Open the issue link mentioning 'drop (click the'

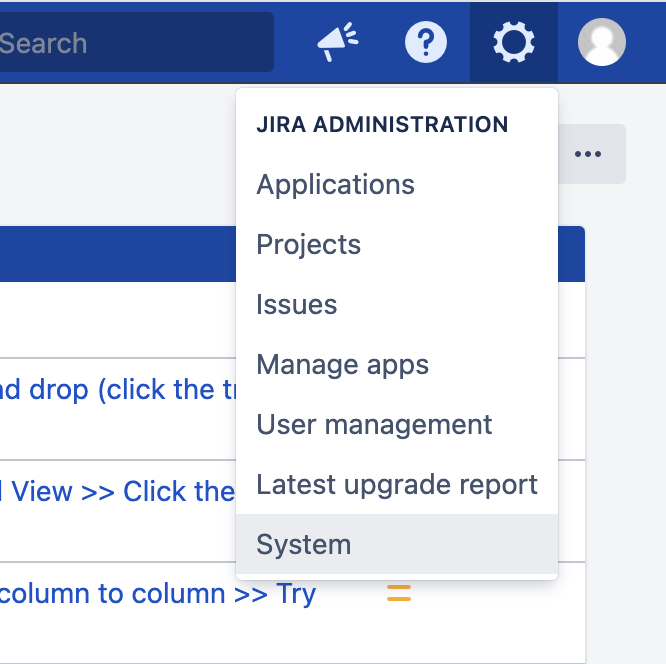point(118,389)
